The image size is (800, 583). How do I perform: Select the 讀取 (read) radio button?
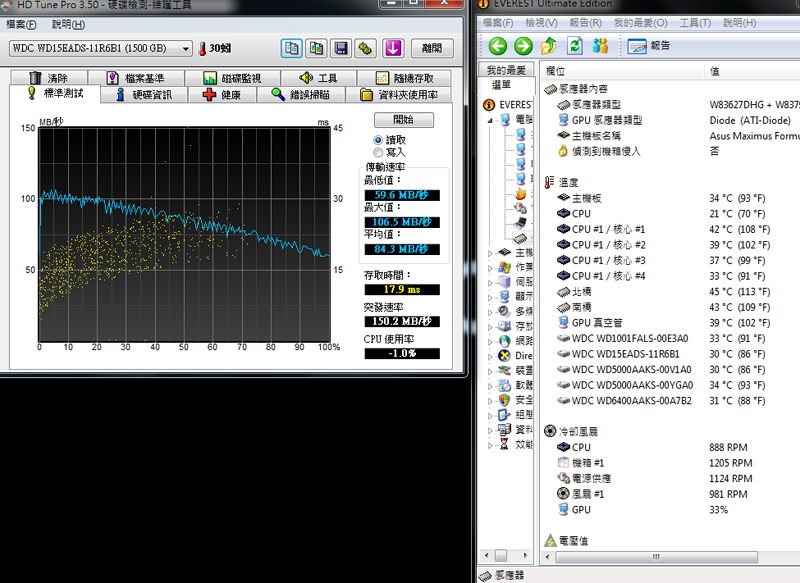point(378,140)
